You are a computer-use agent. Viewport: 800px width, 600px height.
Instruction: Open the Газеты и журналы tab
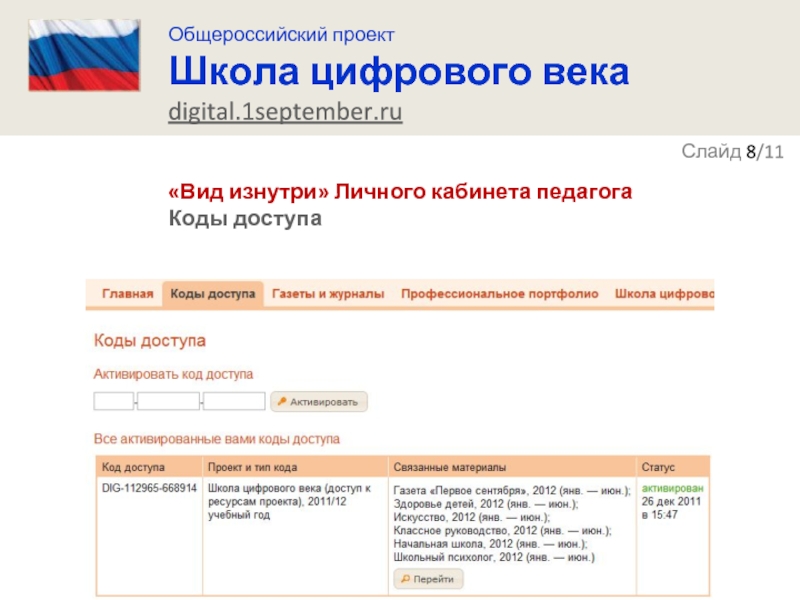pyautogui.click(x=328, y=294)
